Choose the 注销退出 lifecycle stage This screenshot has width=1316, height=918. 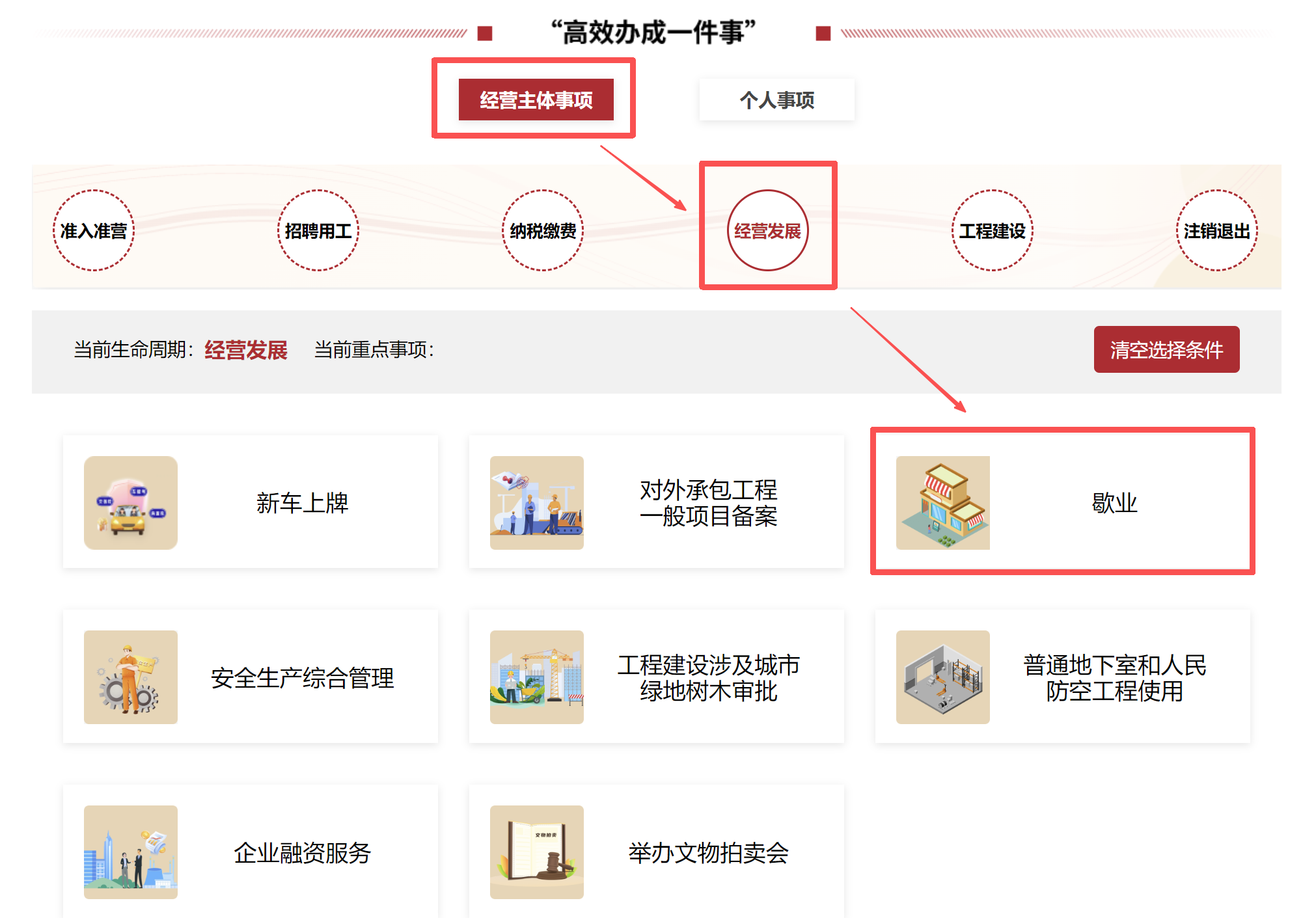[1217, 230]
